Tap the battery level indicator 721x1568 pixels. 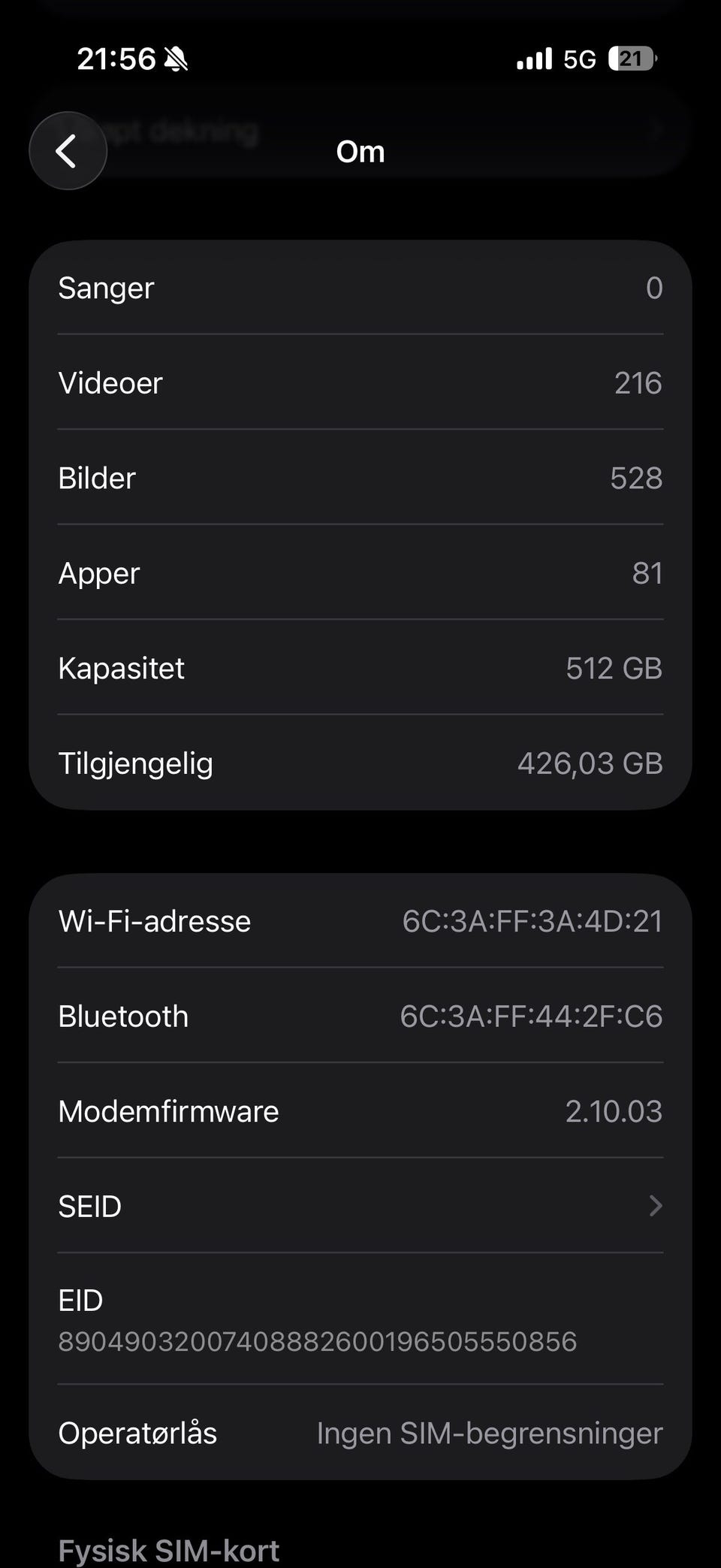[x=632, y=59]
